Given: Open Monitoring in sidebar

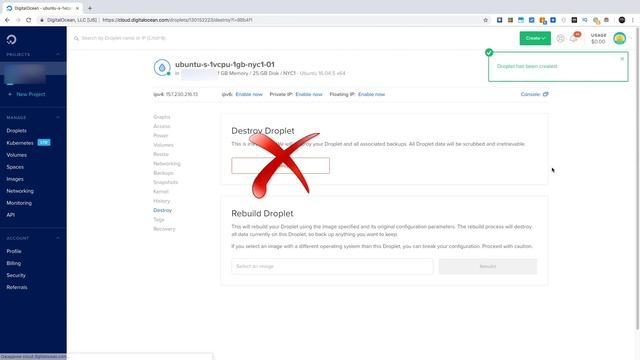Looking at the screenshot, I should tap(19, 203).
